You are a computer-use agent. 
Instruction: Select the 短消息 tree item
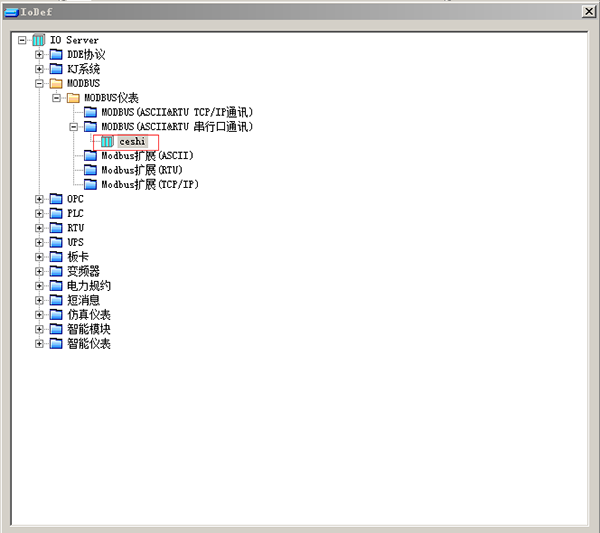83,300
